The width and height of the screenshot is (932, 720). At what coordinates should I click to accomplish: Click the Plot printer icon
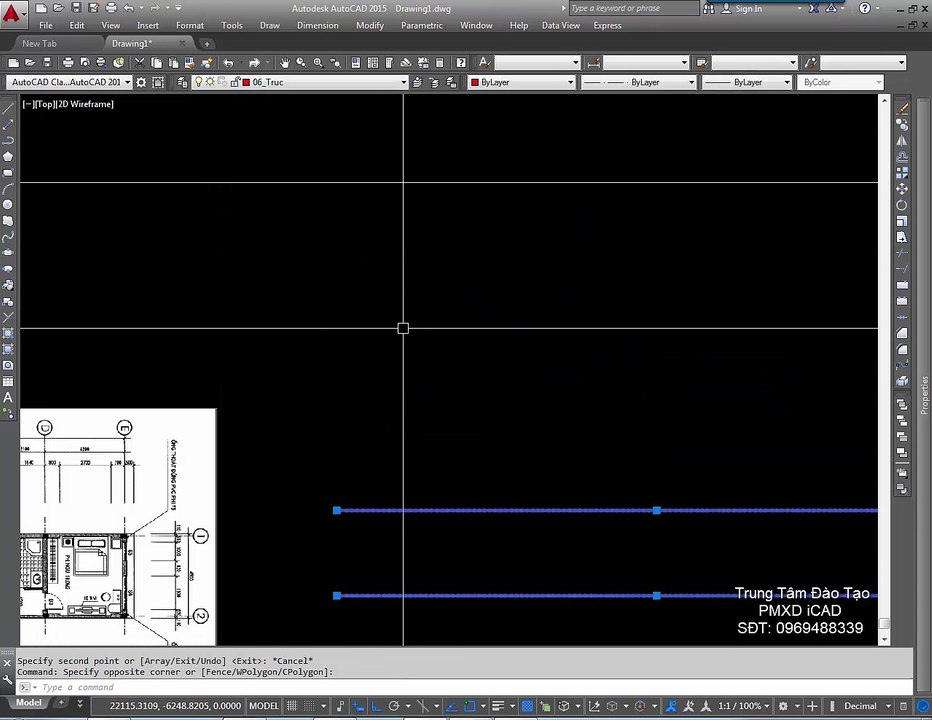pos(68,62)
